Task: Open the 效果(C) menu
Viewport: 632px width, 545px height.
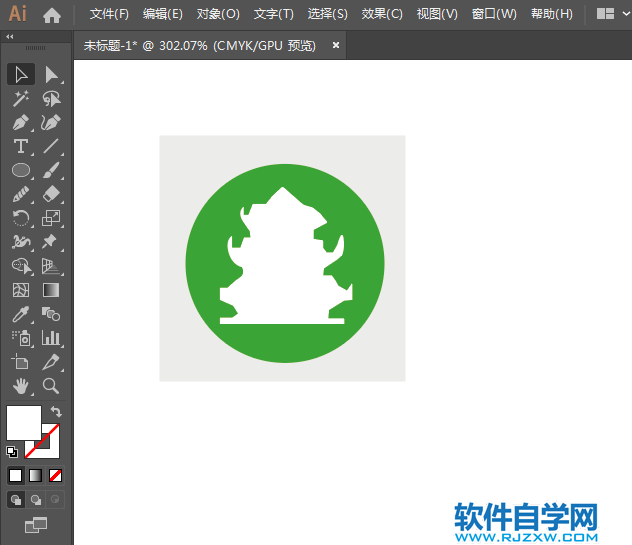Action: [382, 14]
